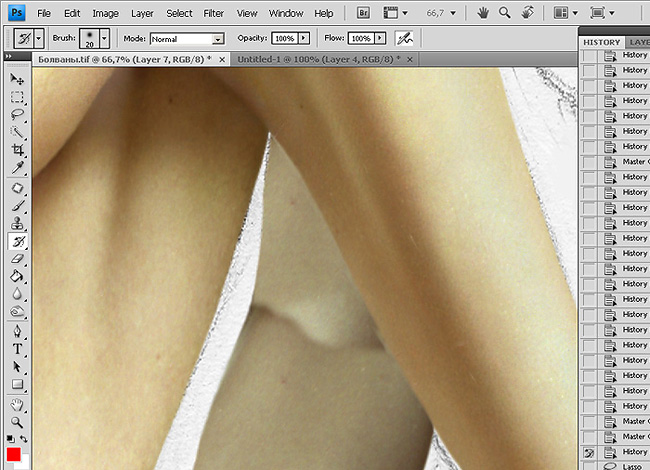The height and width of the screenshot is (470, 650).
Task: Switch to the Layers panel tab
Action: point(638,42)
